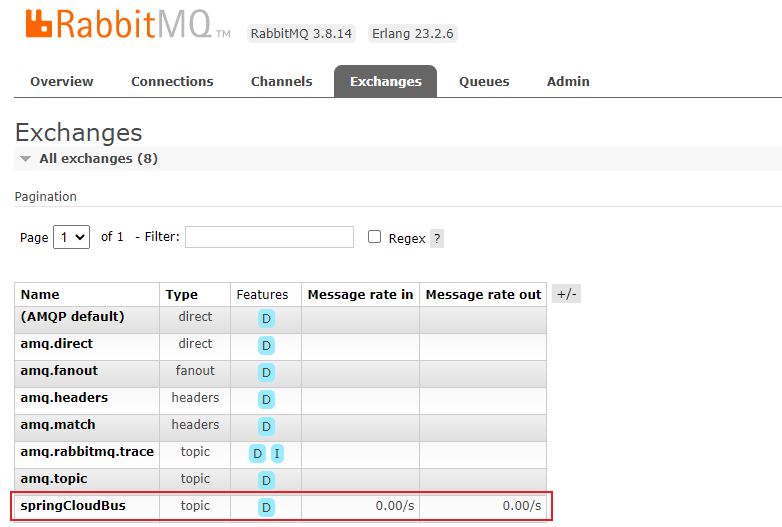Switch to the Connections tab
This screenshot has width=782, height=527.
point(172,81)
